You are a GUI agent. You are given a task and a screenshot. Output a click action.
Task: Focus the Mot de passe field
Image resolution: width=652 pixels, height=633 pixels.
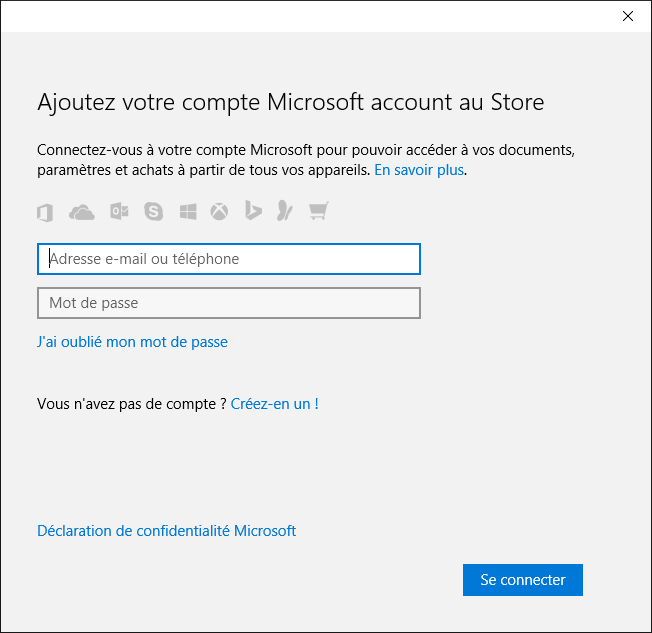229,303
